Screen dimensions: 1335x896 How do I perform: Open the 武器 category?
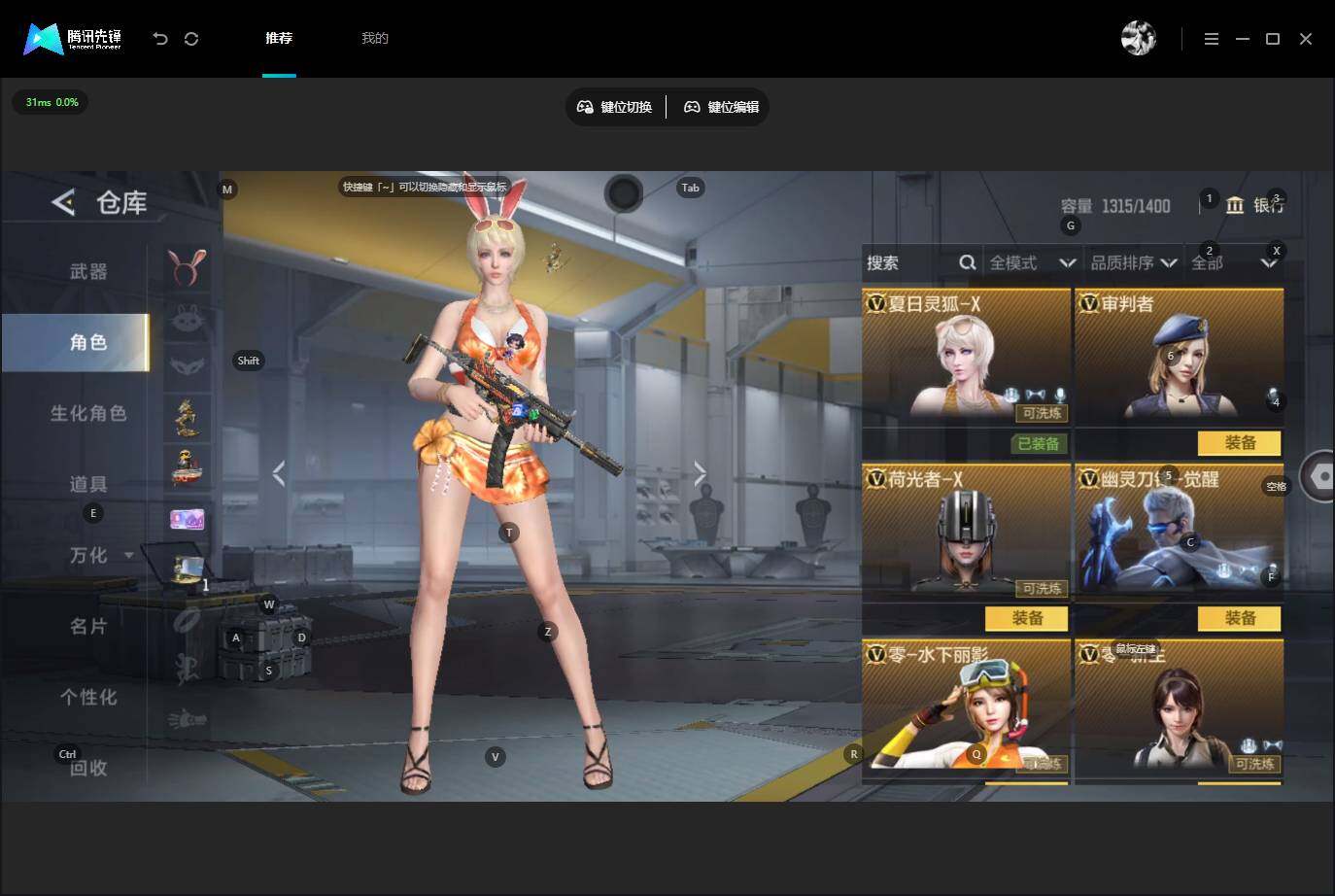(x=88, y=271)
